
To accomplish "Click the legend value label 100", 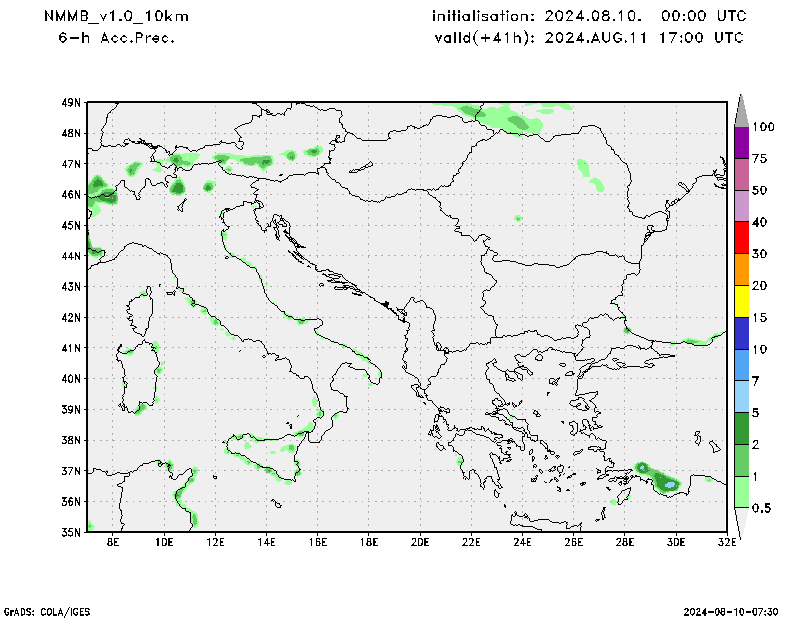I will pyautogui.click(x=764, y=127).
